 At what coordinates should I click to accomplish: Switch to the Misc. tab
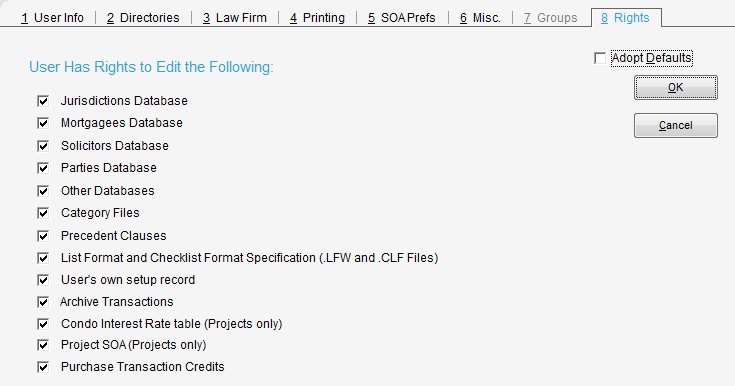point(480,18)
